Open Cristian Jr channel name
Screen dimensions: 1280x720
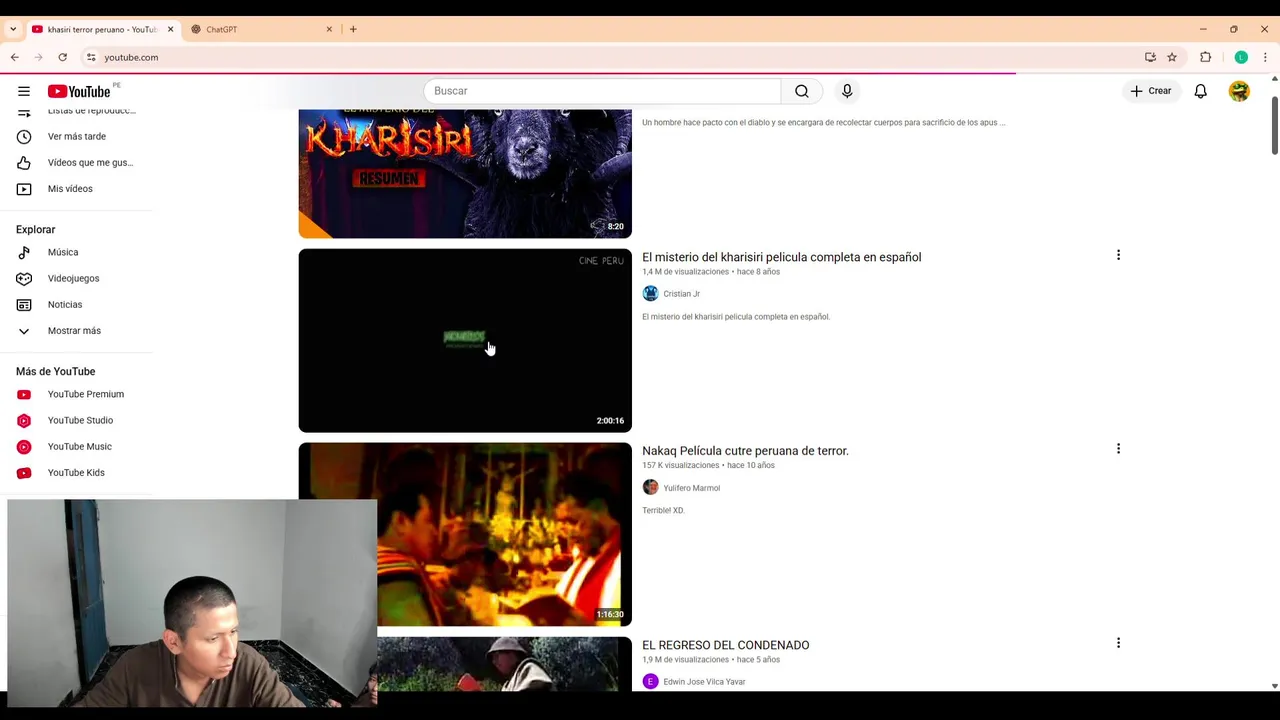click(x=681, y=294)
